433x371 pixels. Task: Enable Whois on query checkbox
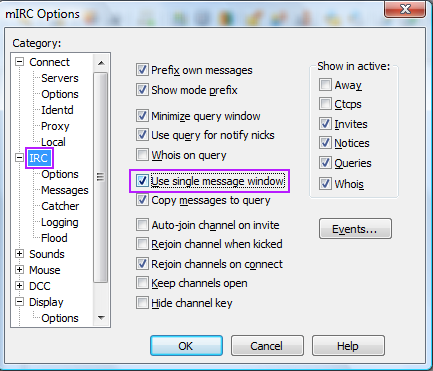pos(142,155)
